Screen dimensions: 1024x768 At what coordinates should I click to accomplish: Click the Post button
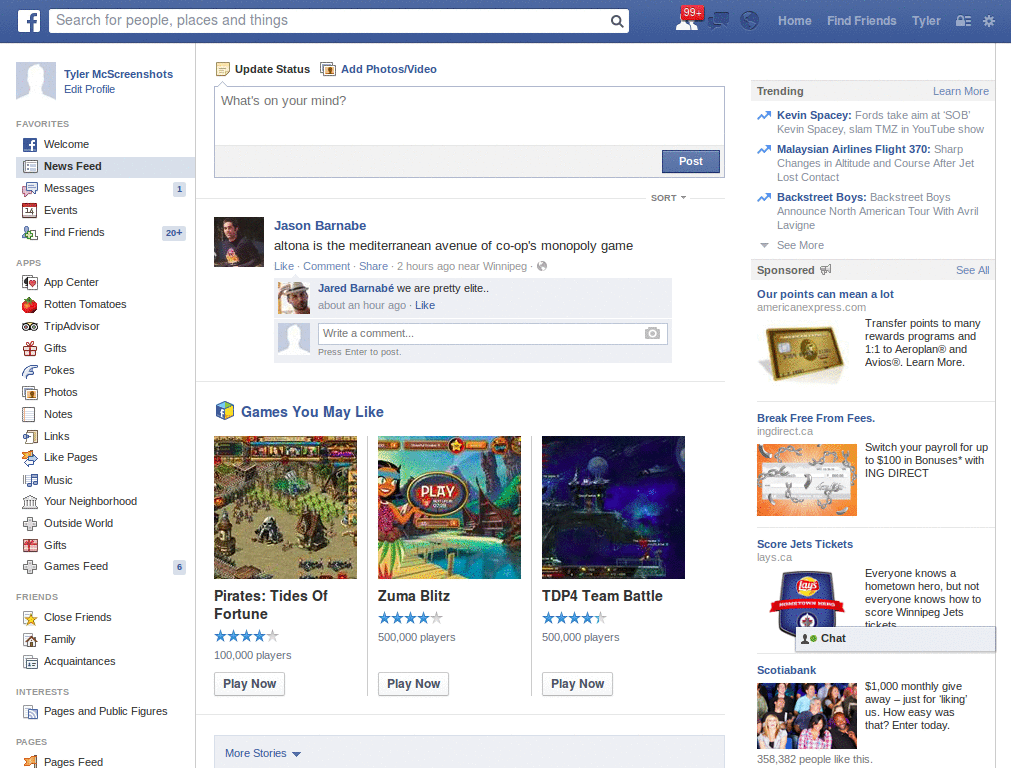(690, 161)
